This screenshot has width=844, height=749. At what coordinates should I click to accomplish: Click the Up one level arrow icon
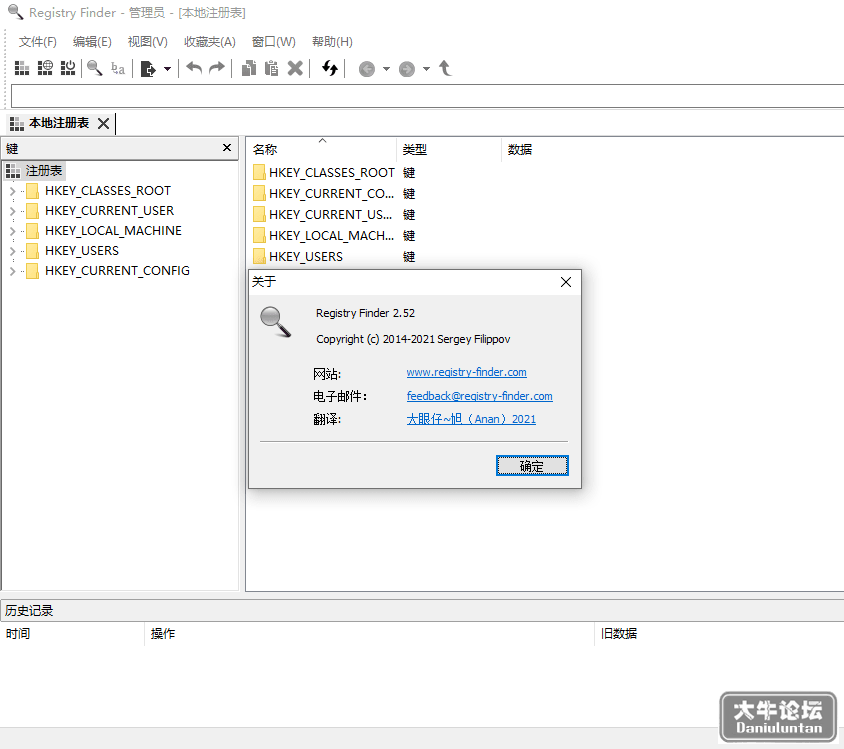pyautogui.click(x=445, y=68)
